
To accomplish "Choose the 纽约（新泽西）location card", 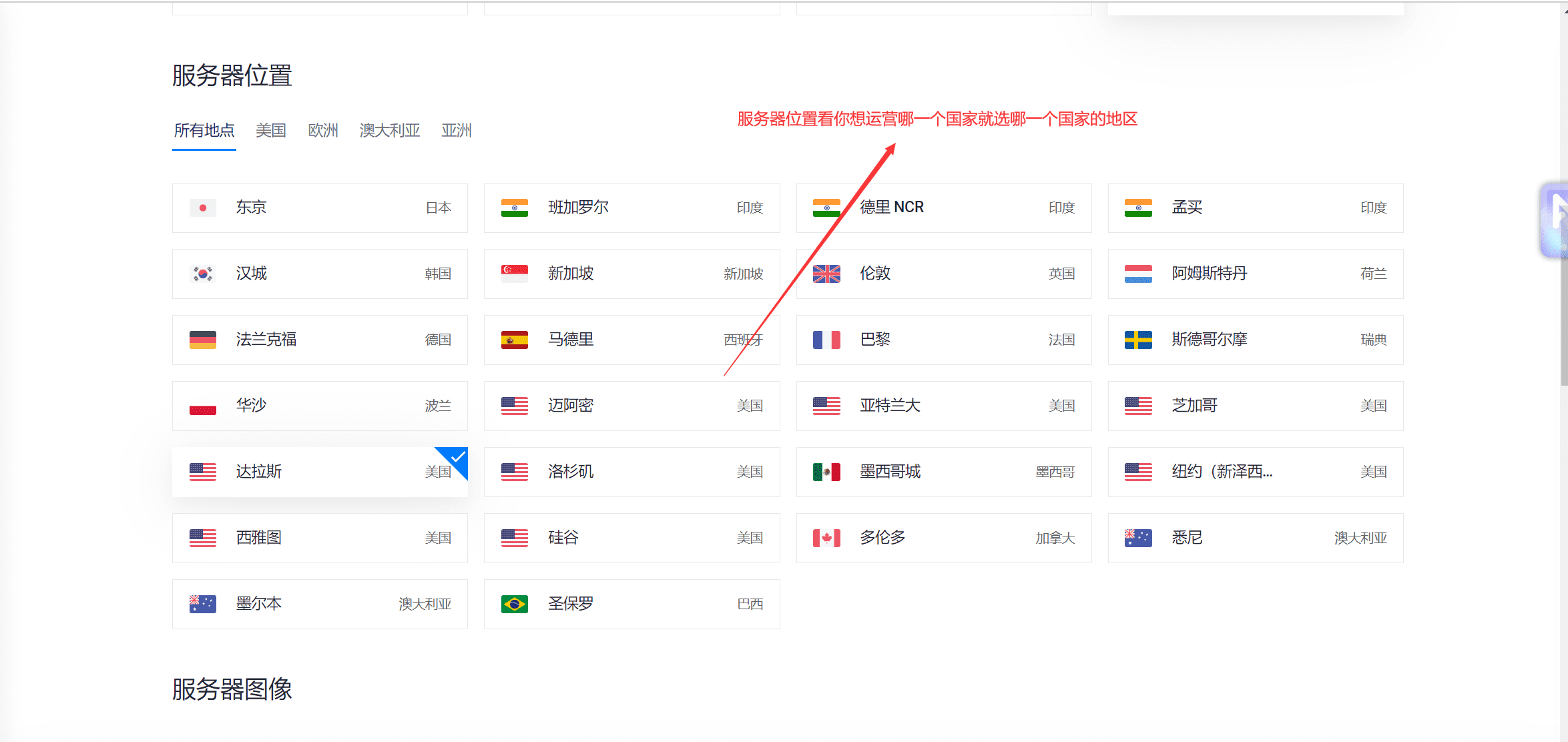I will coord(1255,472).
